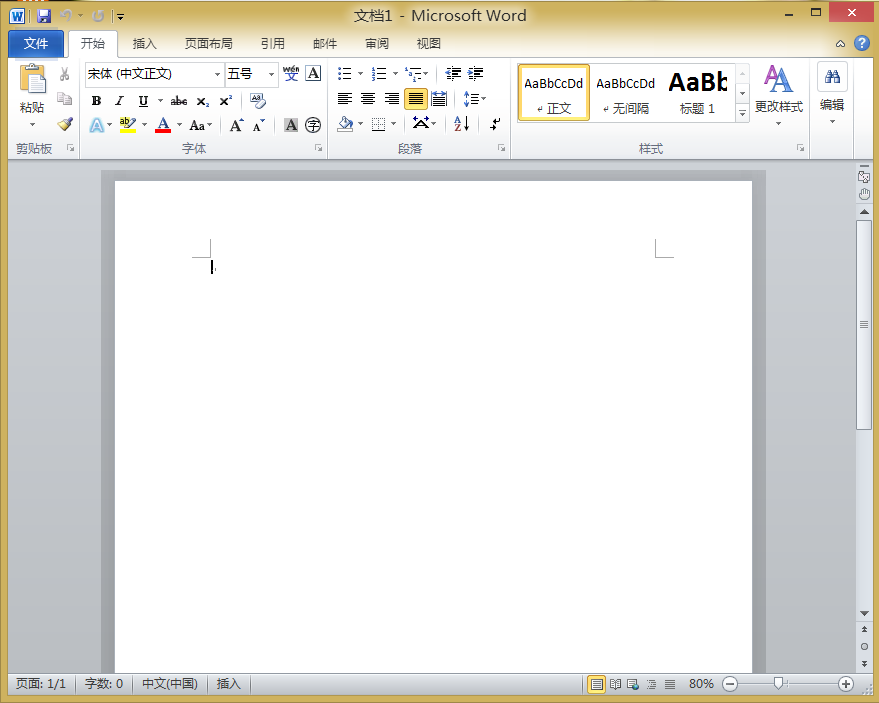The width and height of the screenshot is (879, 703).
Task: Apply yellow text highlight color
Action: 128,124
